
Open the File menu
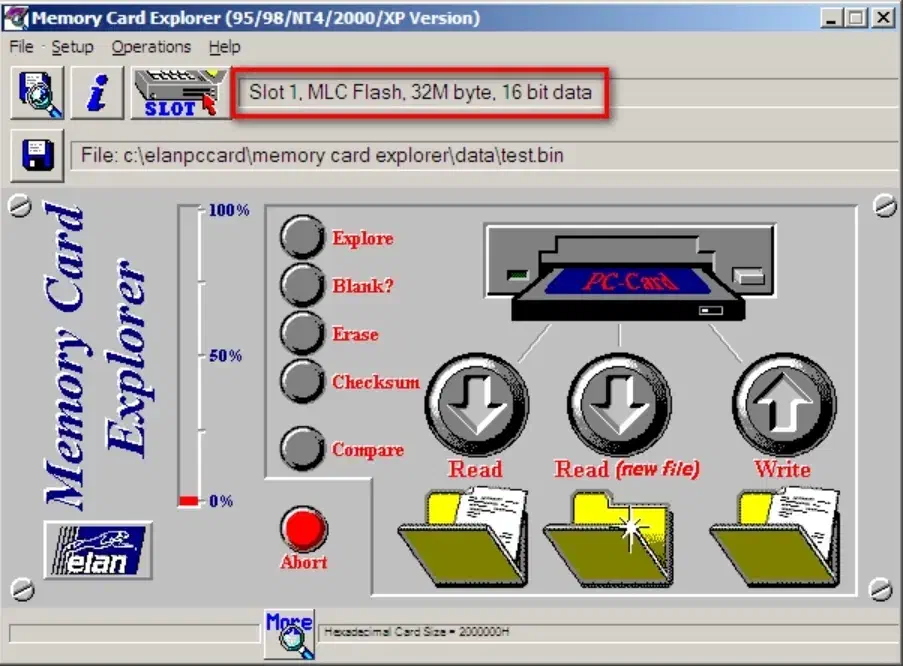[21, 47]
